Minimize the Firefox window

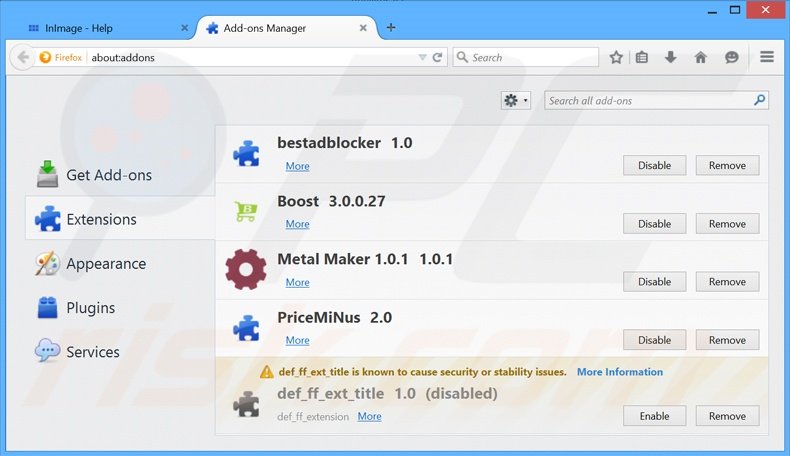[x=712, y=10]
